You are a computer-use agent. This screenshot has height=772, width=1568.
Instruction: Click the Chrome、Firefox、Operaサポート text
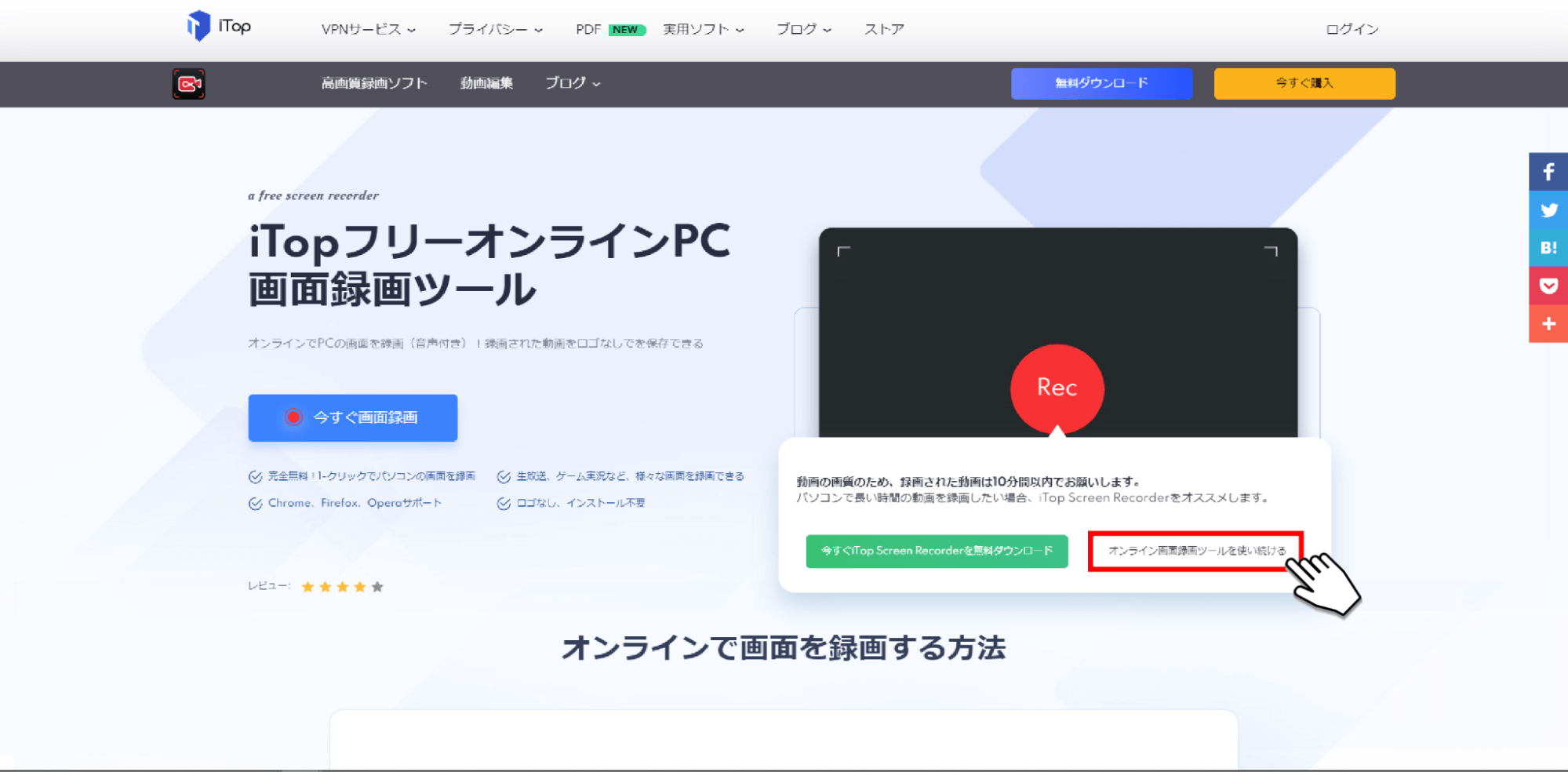point(355,503)
